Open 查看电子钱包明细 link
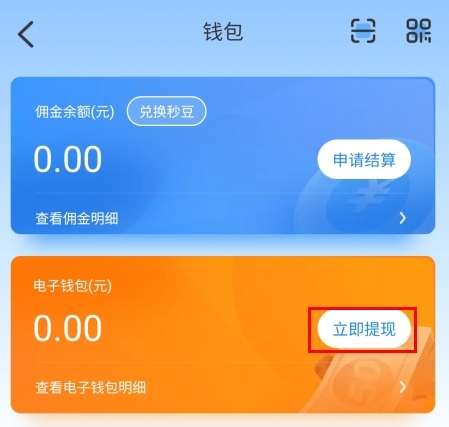Screen dimensions: 449x427 90,387
